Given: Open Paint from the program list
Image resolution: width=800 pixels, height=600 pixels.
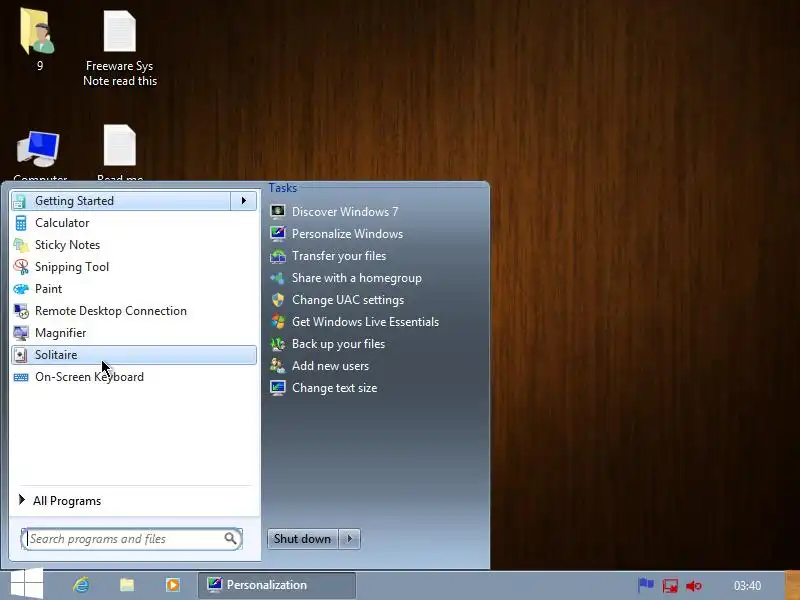Looking at the screenshot, I should (48, 289).
